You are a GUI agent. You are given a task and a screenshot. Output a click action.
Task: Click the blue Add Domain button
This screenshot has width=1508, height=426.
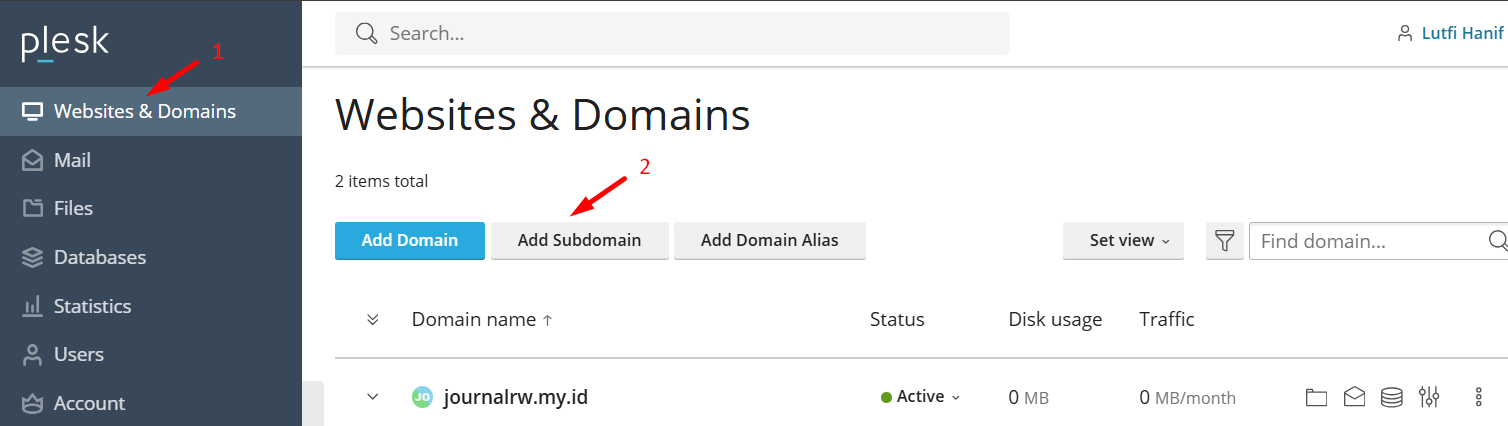pyautogui.click(x=410, y=241)
